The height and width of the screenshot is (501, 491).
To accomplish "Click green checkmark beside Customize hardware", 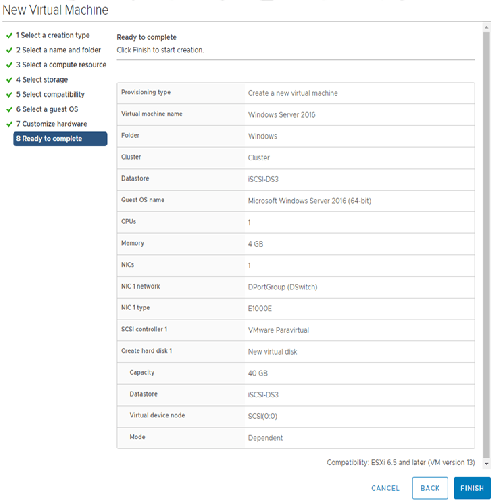I will click(x=9, y=124).
